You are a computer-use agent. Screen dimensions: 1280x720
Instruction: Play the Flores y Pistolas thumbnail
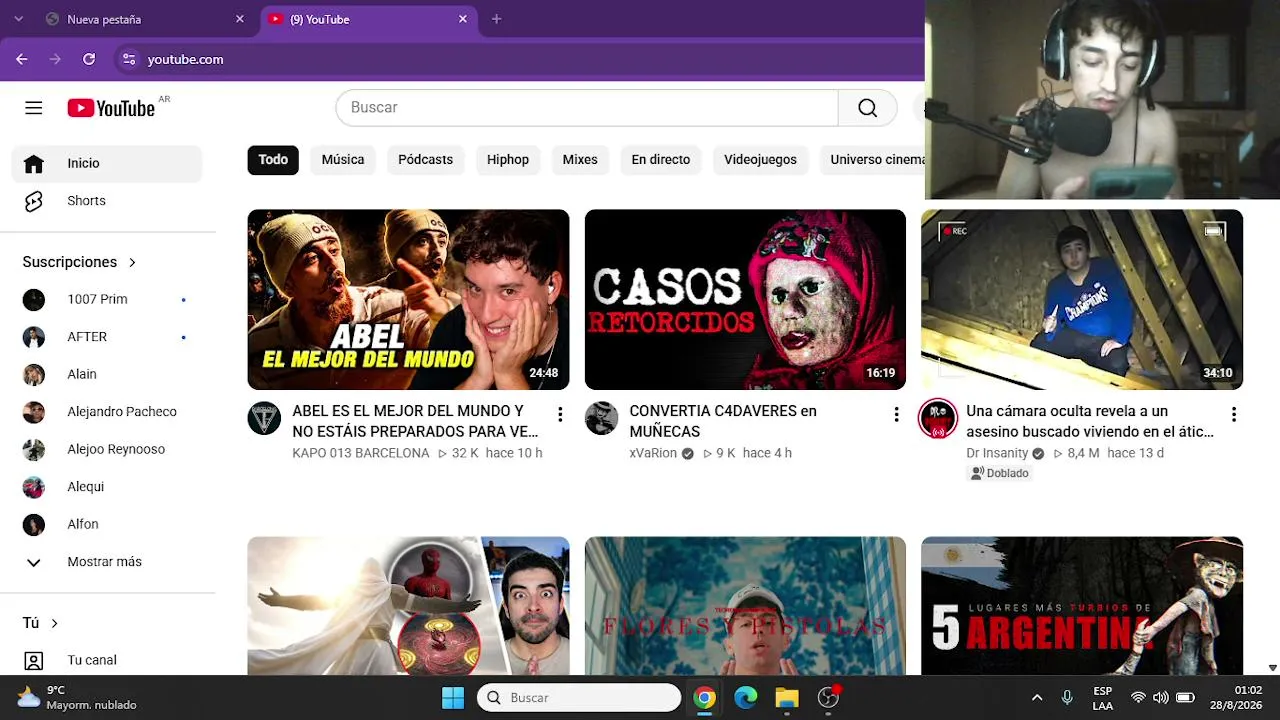coord(745,606)
